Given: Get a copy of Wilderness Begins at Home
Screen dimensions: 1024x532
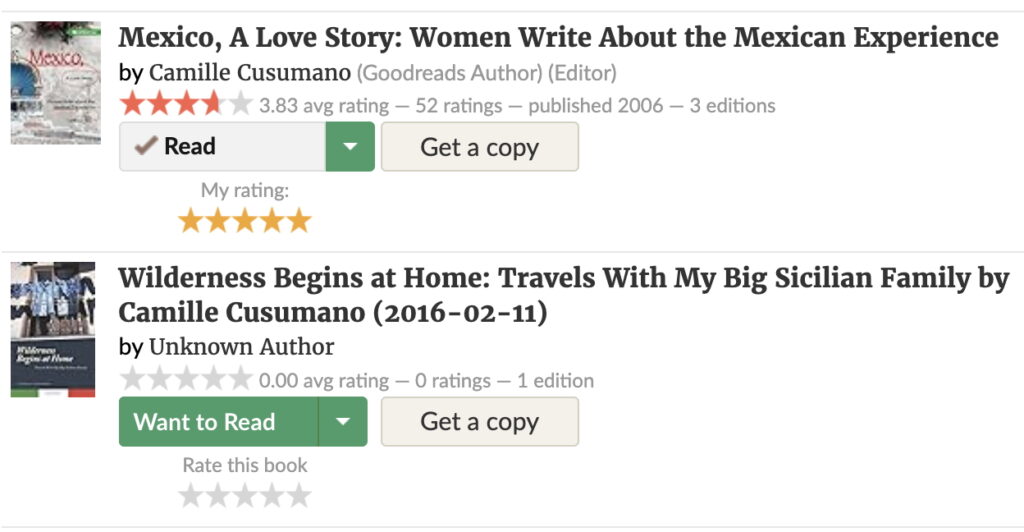Looking at the screenshot, I should (x=479, y=422).
